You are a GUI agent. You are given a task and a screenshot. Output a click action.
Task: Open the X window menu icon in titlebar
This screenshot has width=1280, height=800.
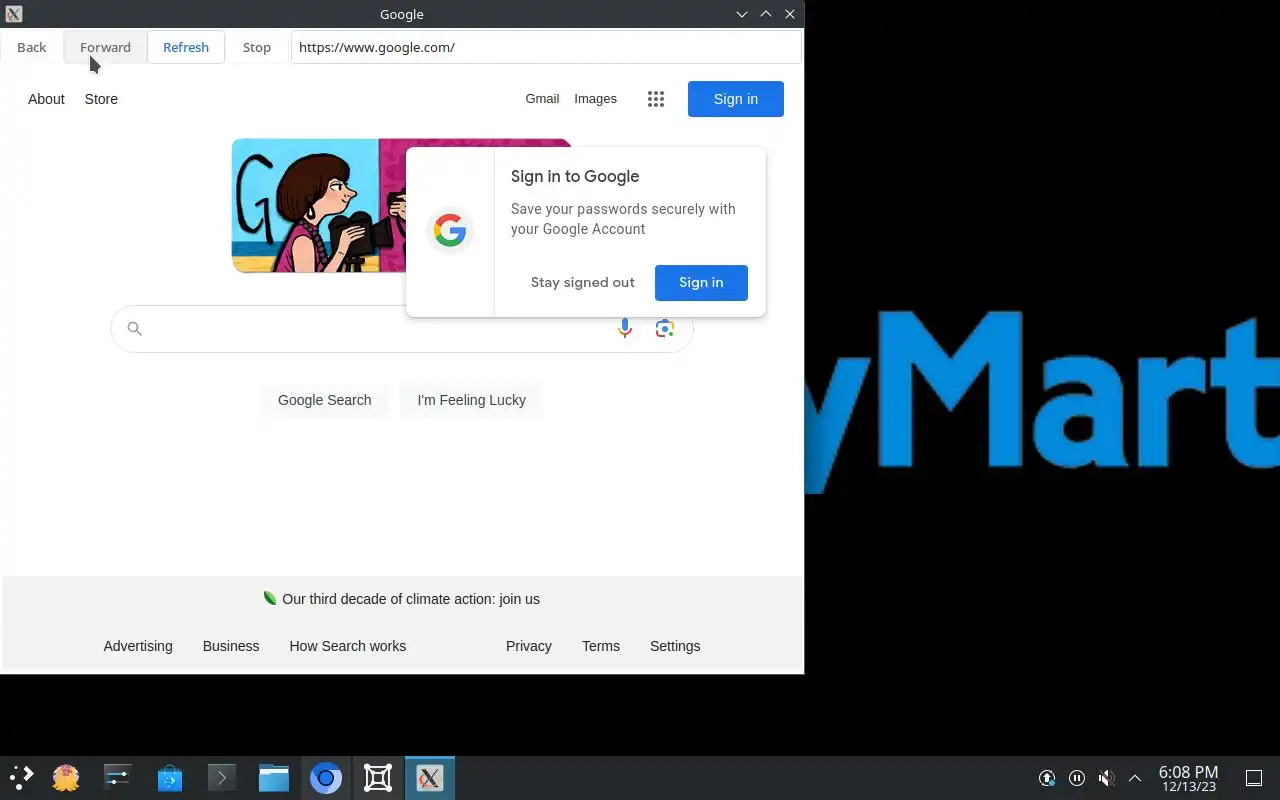(13, 14)
